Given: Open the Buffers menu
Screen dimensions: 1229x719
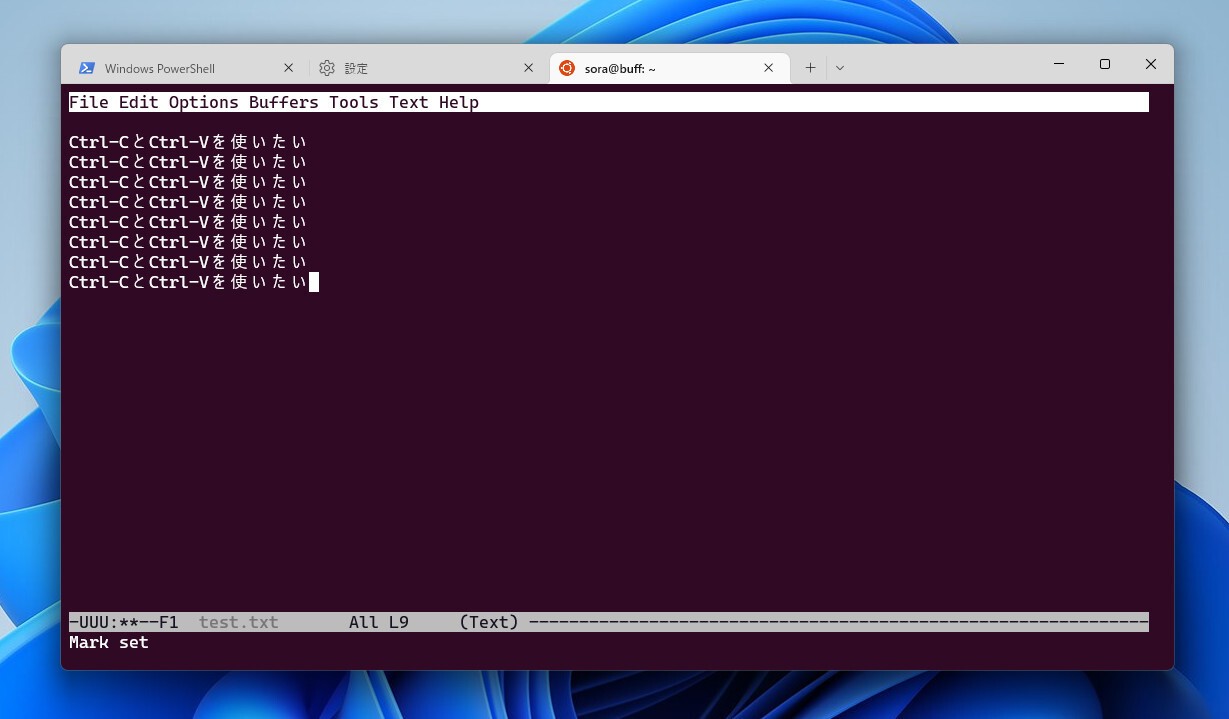Looking at the screenshot, I should point(283,102).
